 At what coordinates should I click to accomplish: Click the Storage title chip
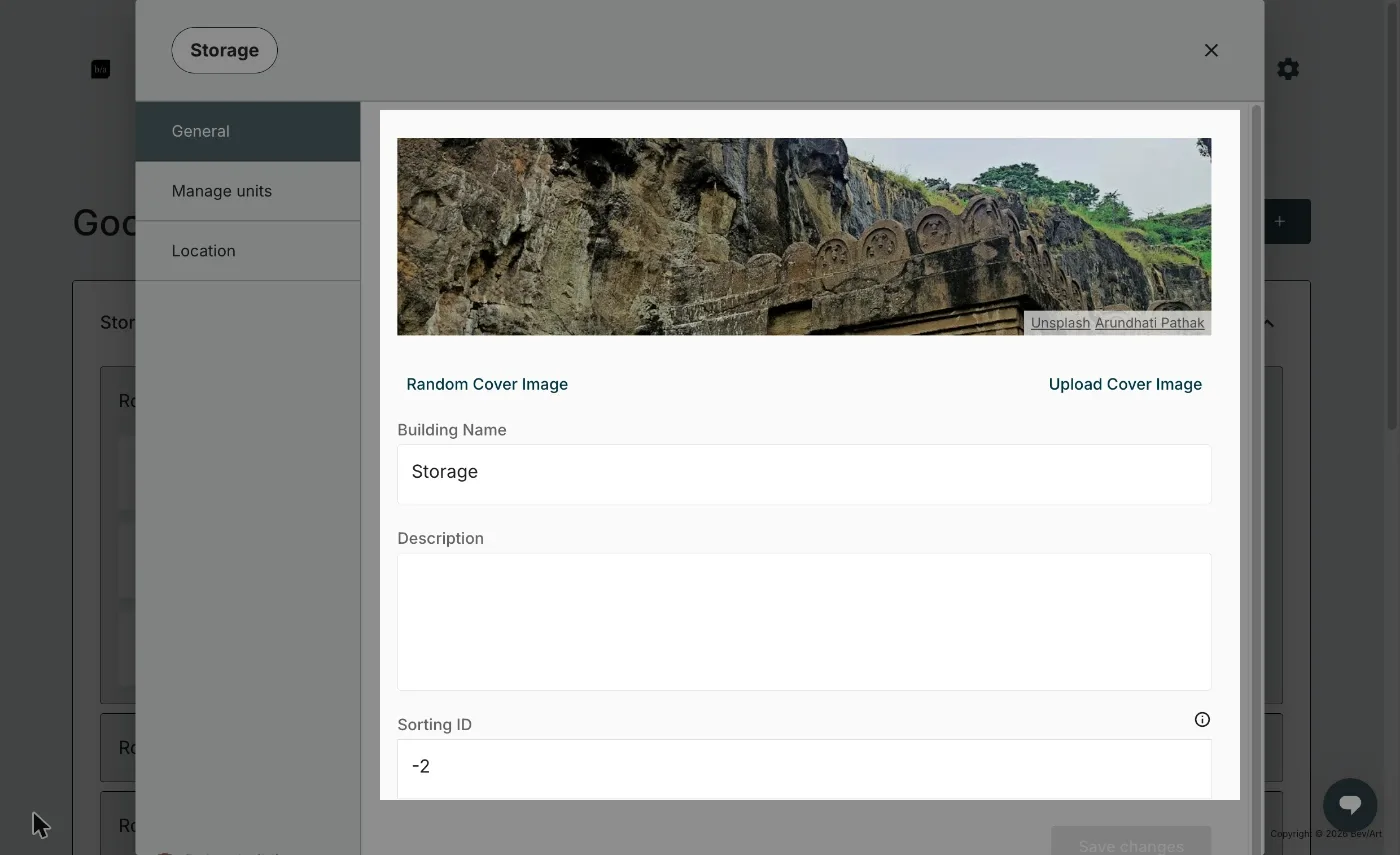224,50
